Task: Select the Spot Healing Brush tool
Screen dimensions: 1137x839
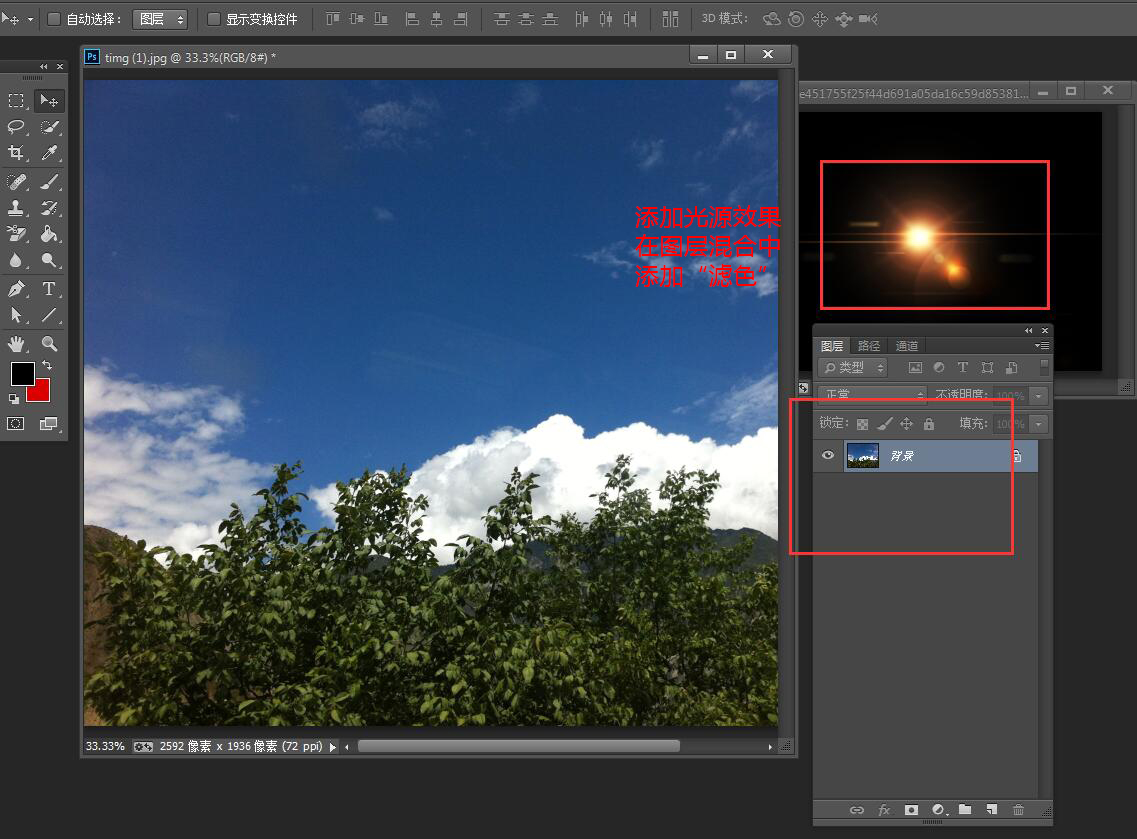Action: pos(16,182)
